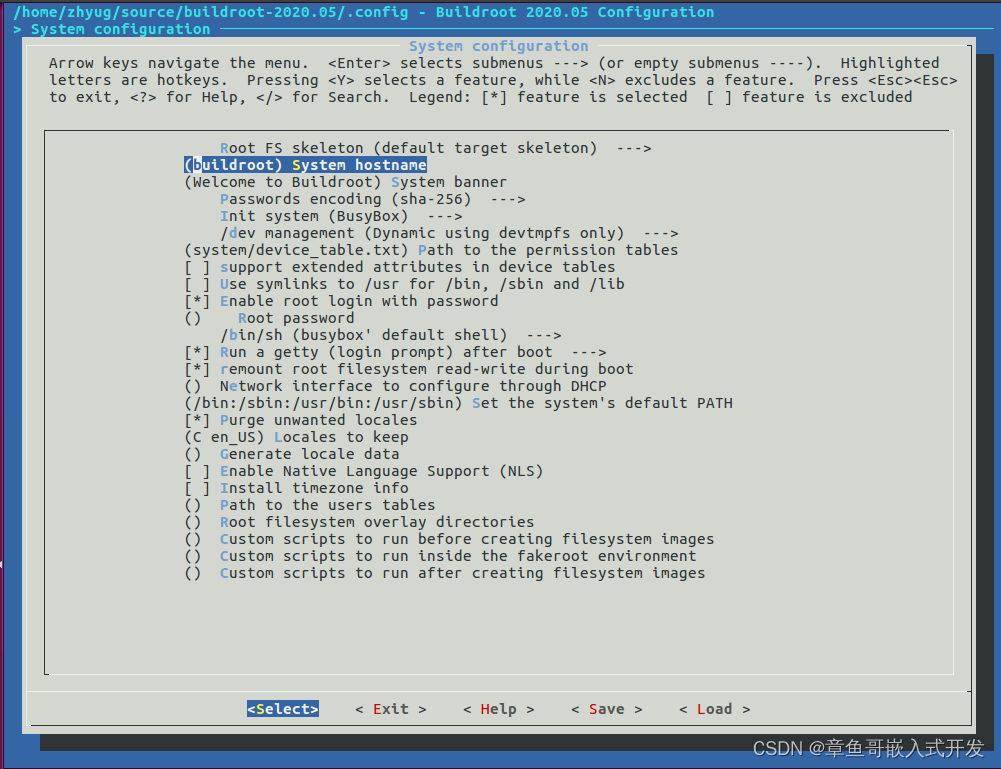1001x769 pixels.
Task: Select Locales to keep entry
Action: click(296, 437)
